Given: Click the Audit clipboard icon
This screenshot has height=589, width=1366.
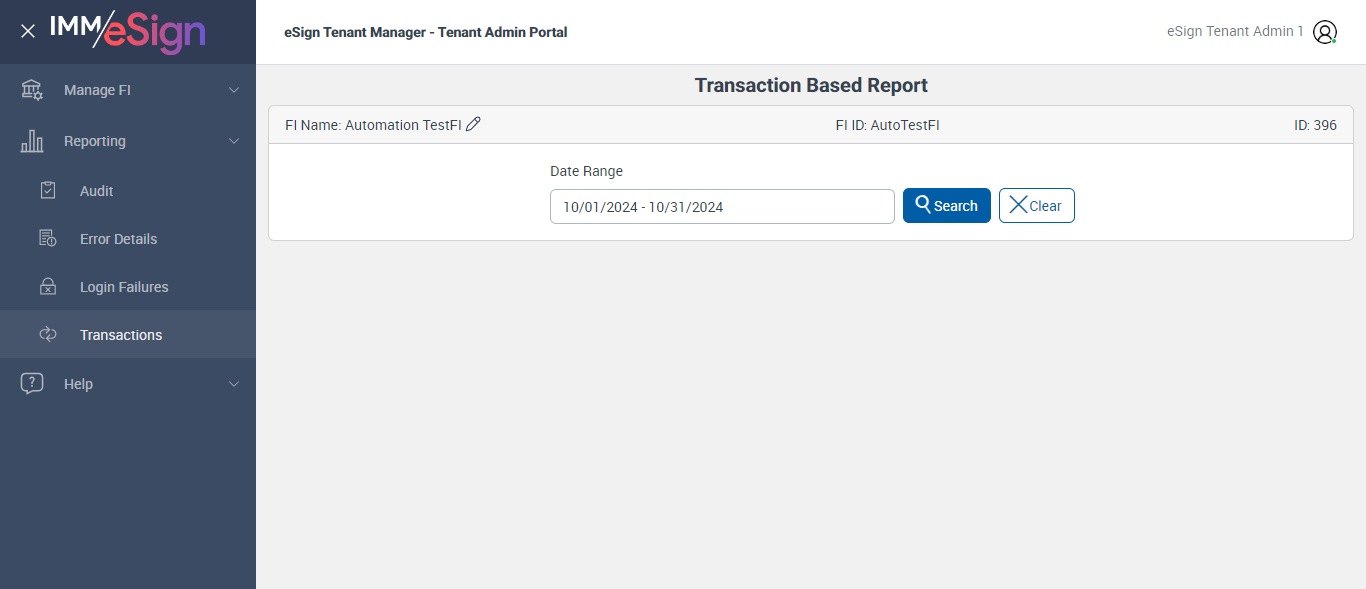Looking at the screenshot, I should [48, 191].
